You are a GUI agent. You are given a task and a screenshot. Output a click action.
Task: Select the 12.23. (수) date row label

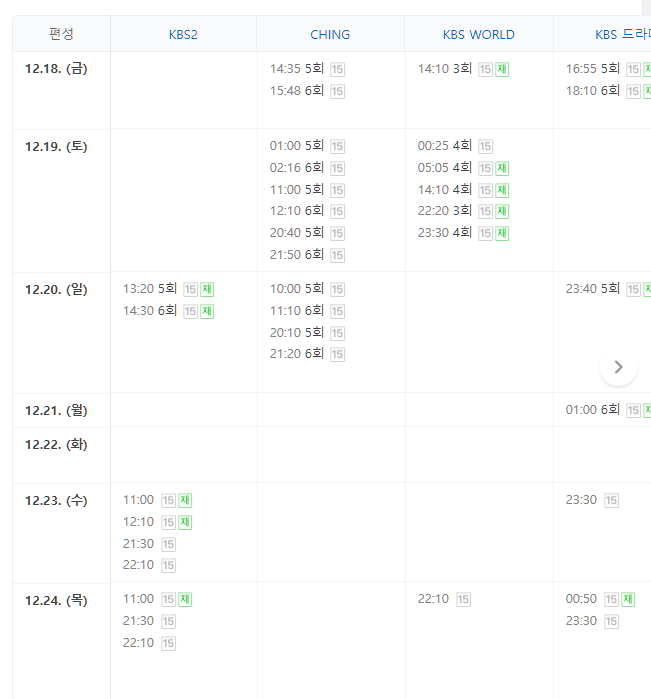[56, 501]
